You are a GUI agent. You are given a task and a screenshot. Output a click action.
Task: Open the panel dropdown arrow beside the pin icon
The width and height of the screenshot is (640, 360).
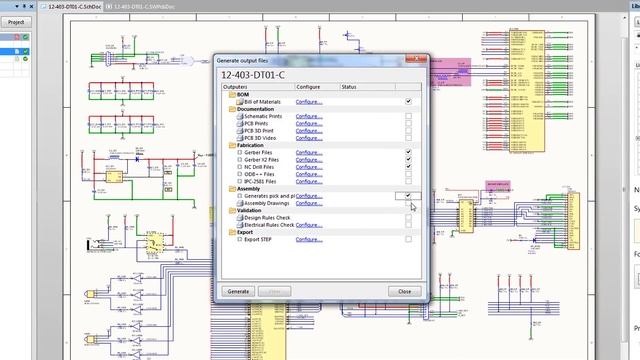(x=17, y=6)
